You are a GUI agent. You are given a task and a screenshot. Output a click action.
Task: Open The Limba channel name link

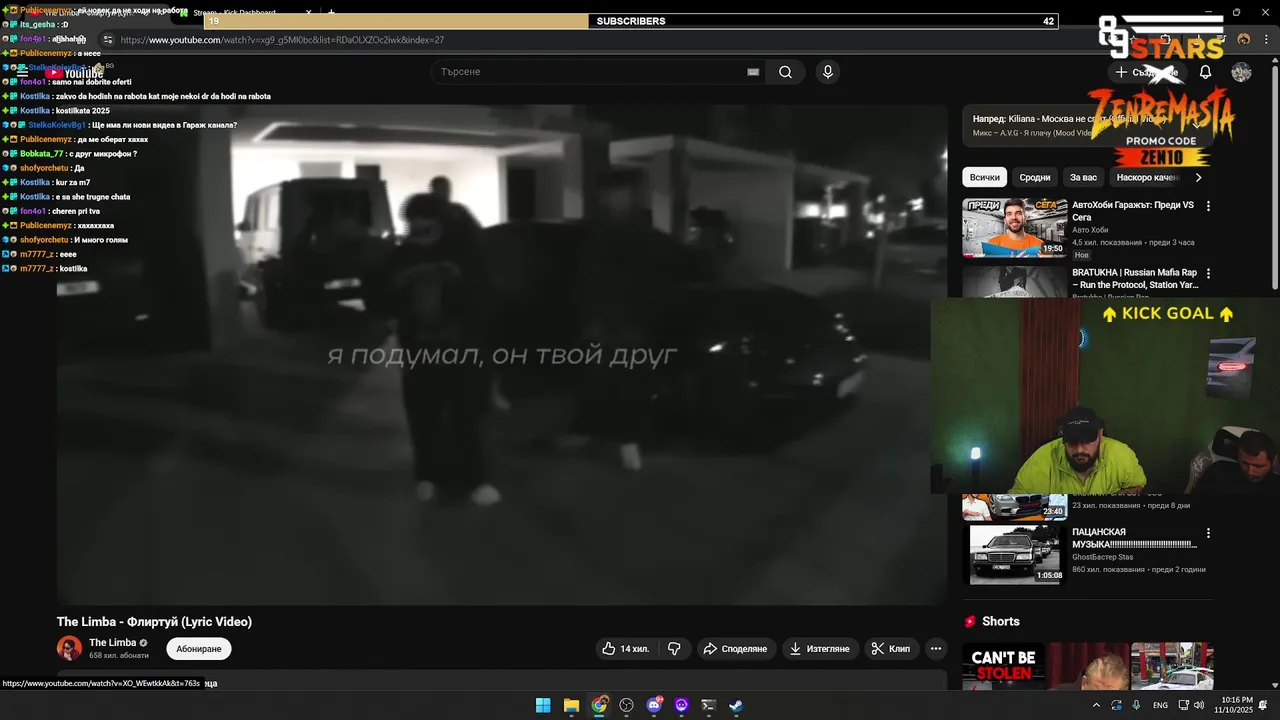click(x=112, y=643)
